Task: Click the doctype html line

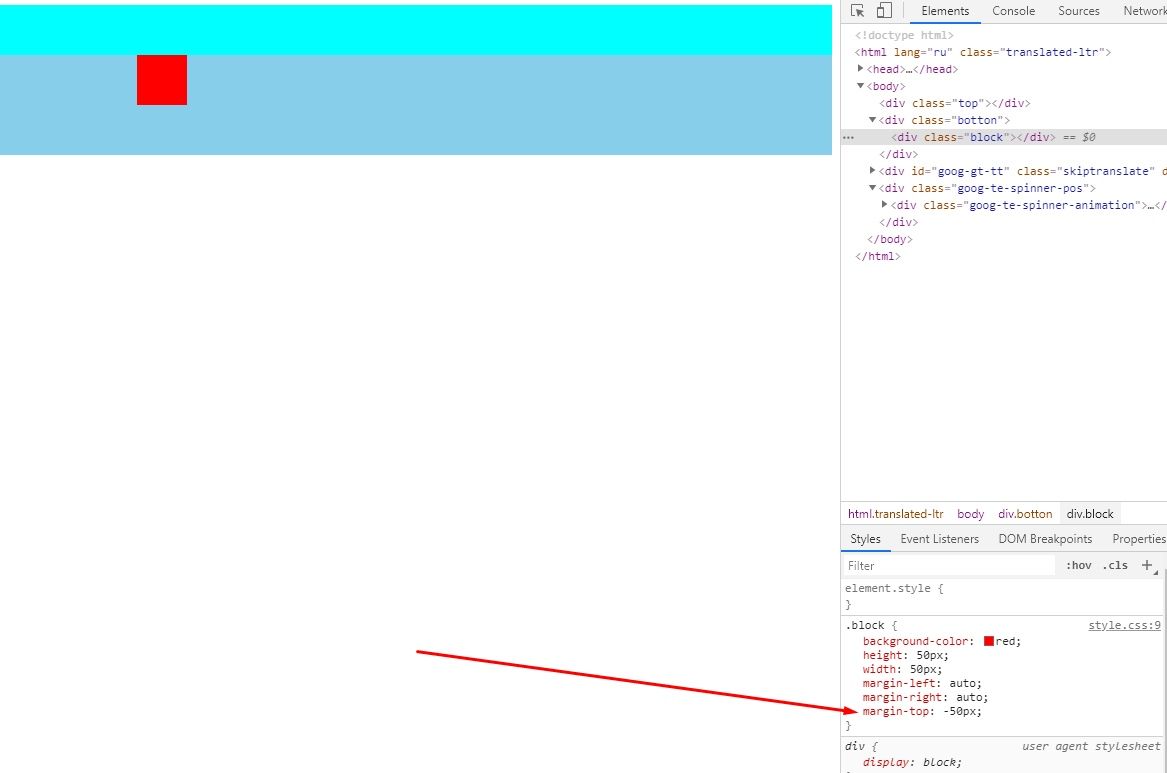Action: [904, 35]
